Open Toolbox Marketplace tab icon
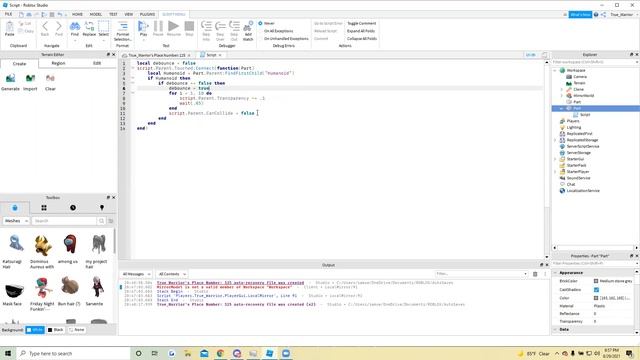The width and height of the screenshot is (640, 360). coord(15,208)
